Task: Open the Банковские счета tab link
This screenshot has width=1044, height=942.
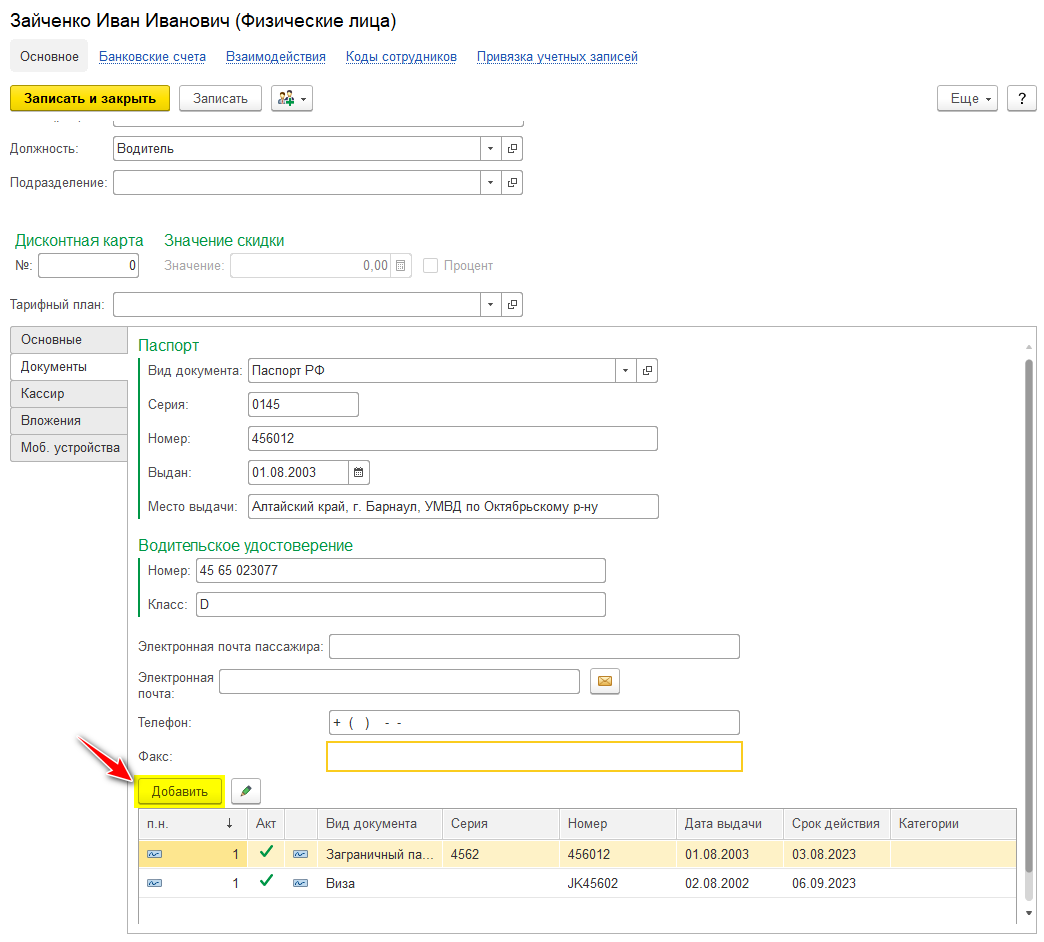Action: tap(152, 57)
